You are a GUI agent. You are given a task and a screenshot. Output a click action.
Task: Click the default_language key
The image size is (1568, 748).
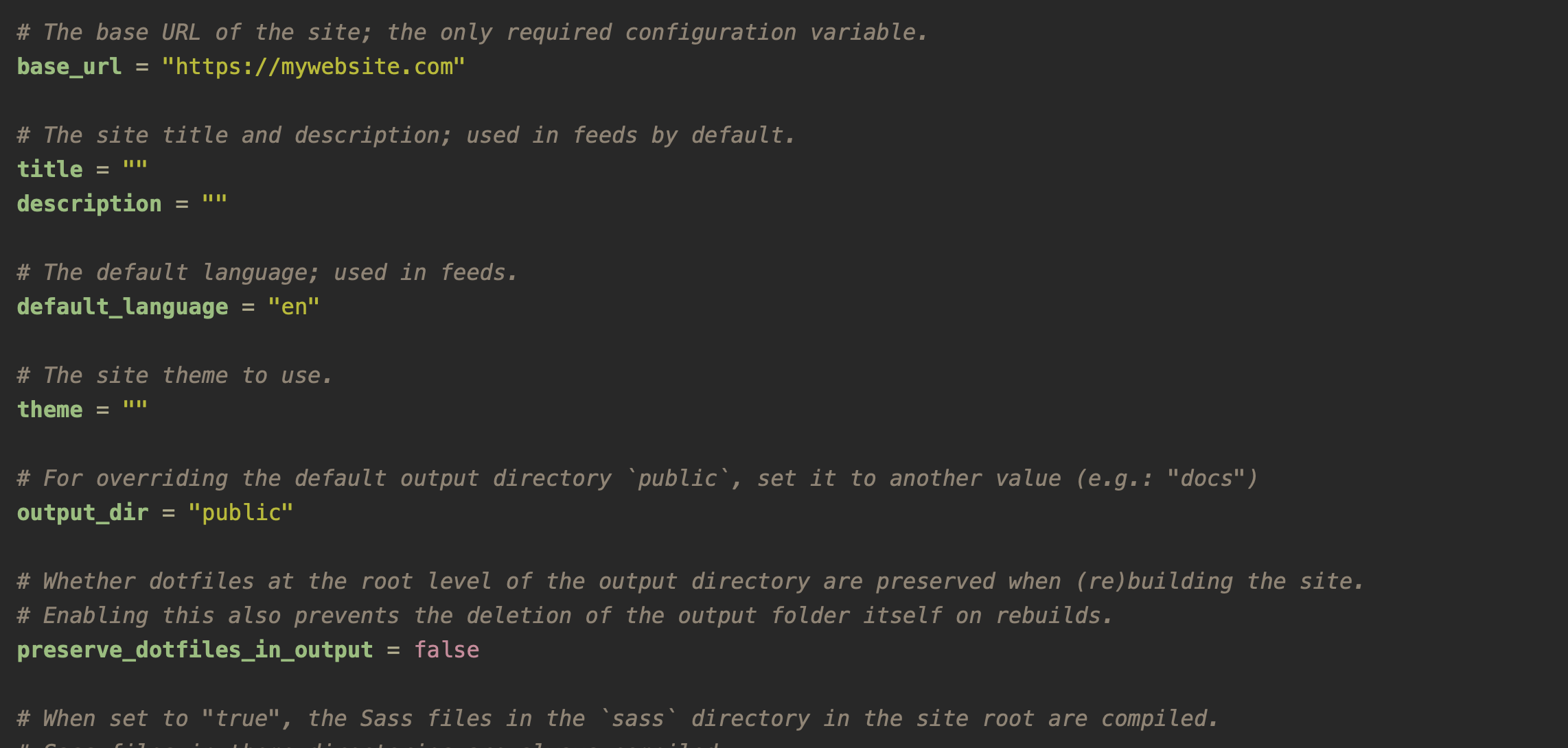click(122, 307)
